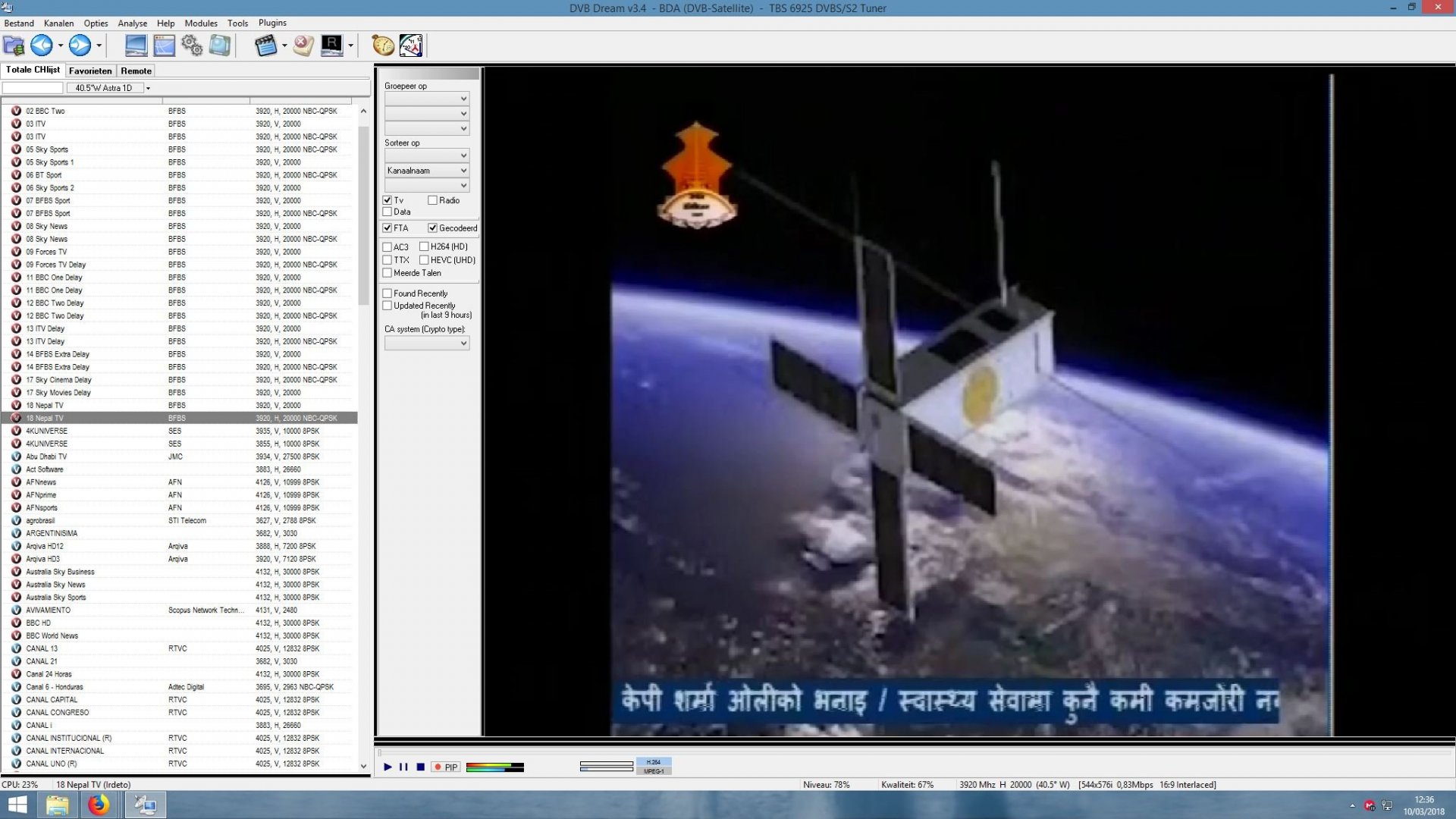The image size is (1456, 819).
Task: Click the signal meter clock icon
Action: coord(410,45)
